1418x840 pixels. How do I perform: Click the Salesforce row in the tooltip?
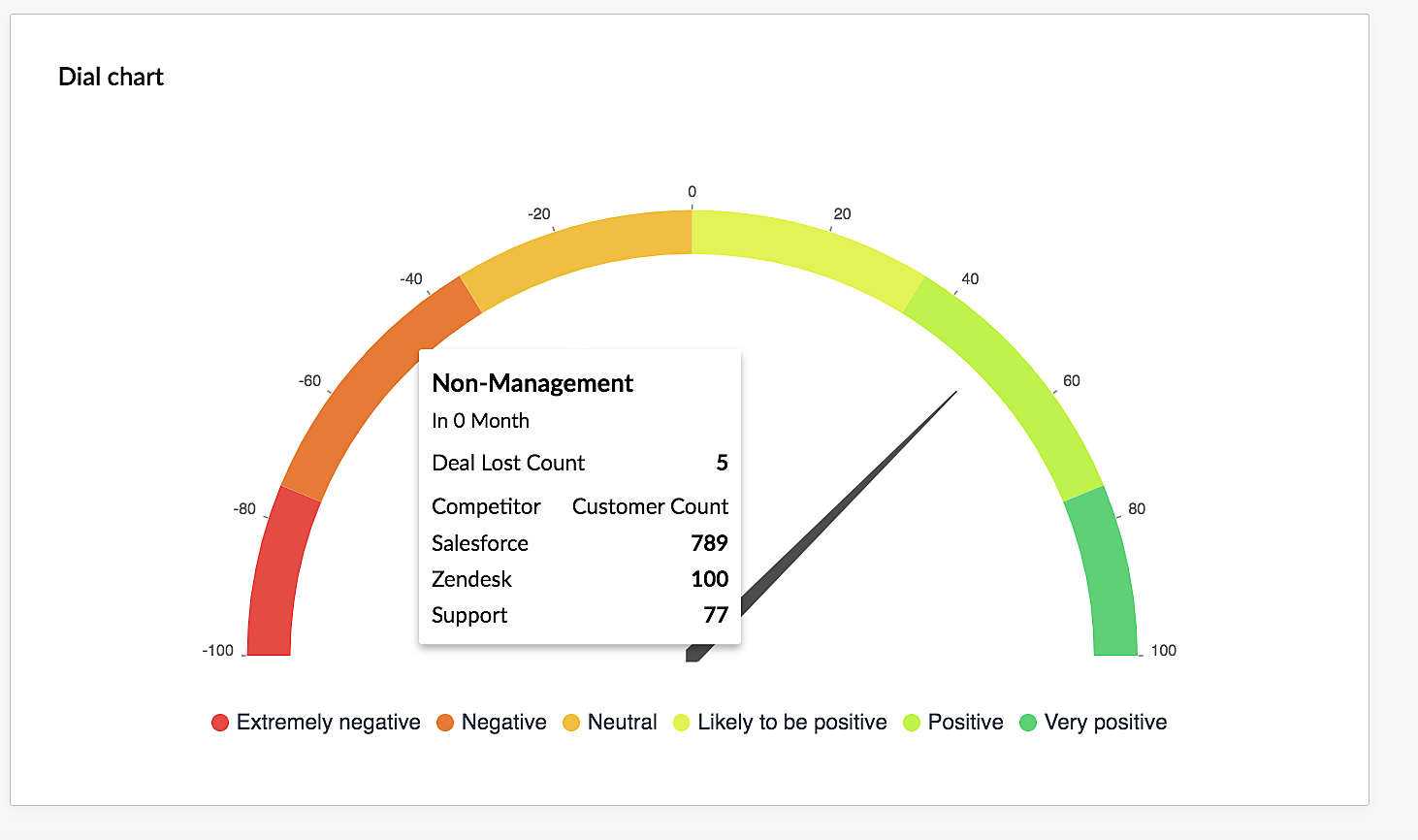pyautogui.click(x=579, y=543)
